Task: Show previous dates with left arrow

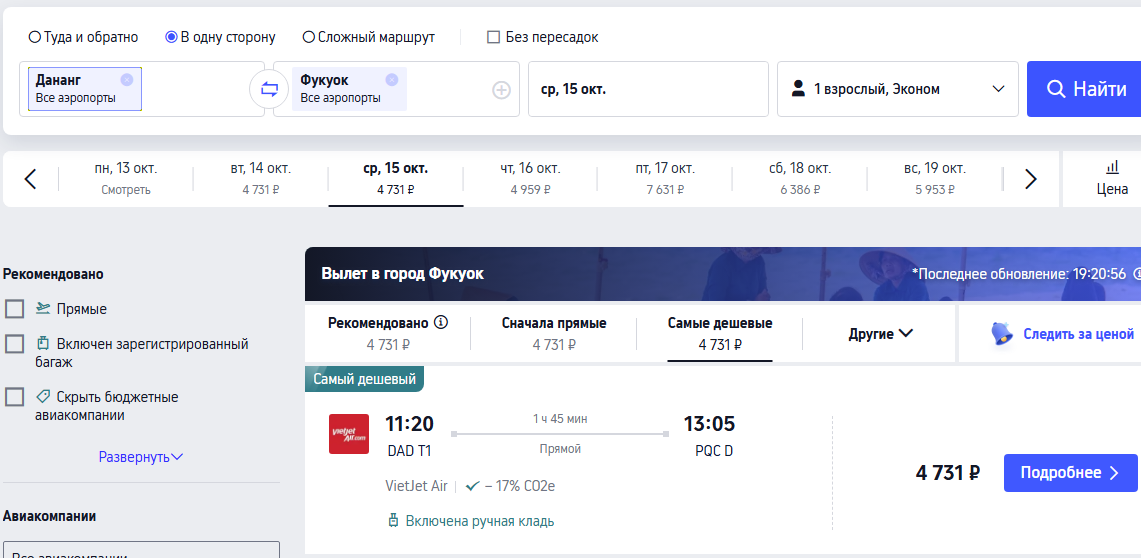Action: (30, 179)
